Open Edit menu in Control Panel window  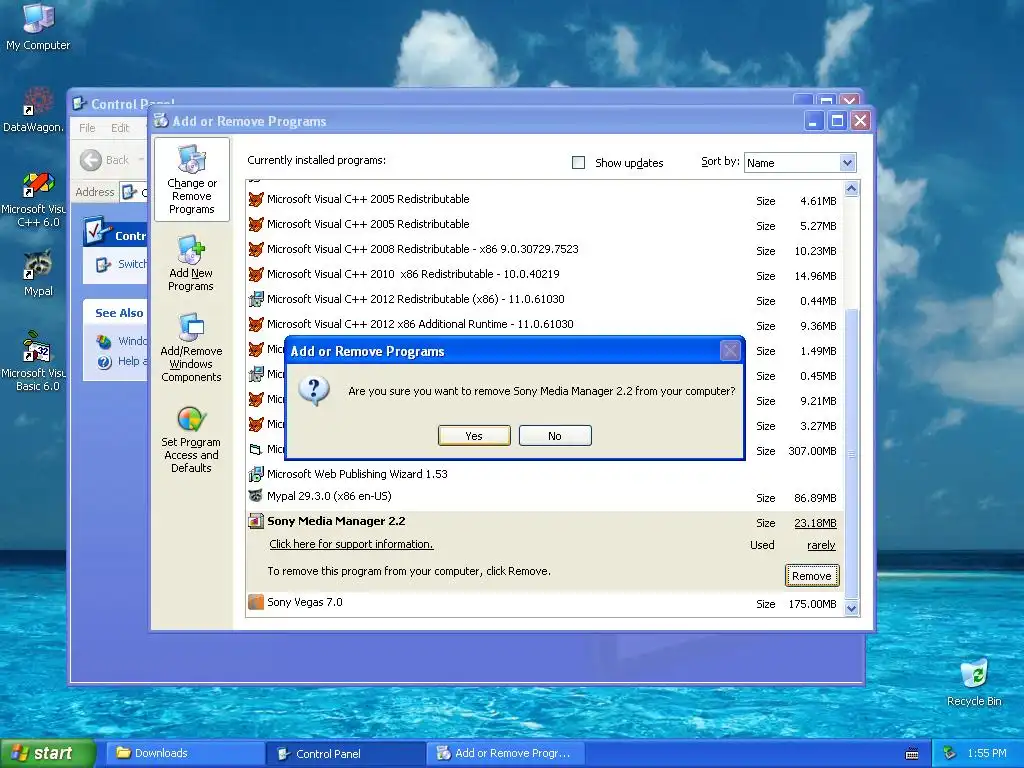(x=120, y=128)
